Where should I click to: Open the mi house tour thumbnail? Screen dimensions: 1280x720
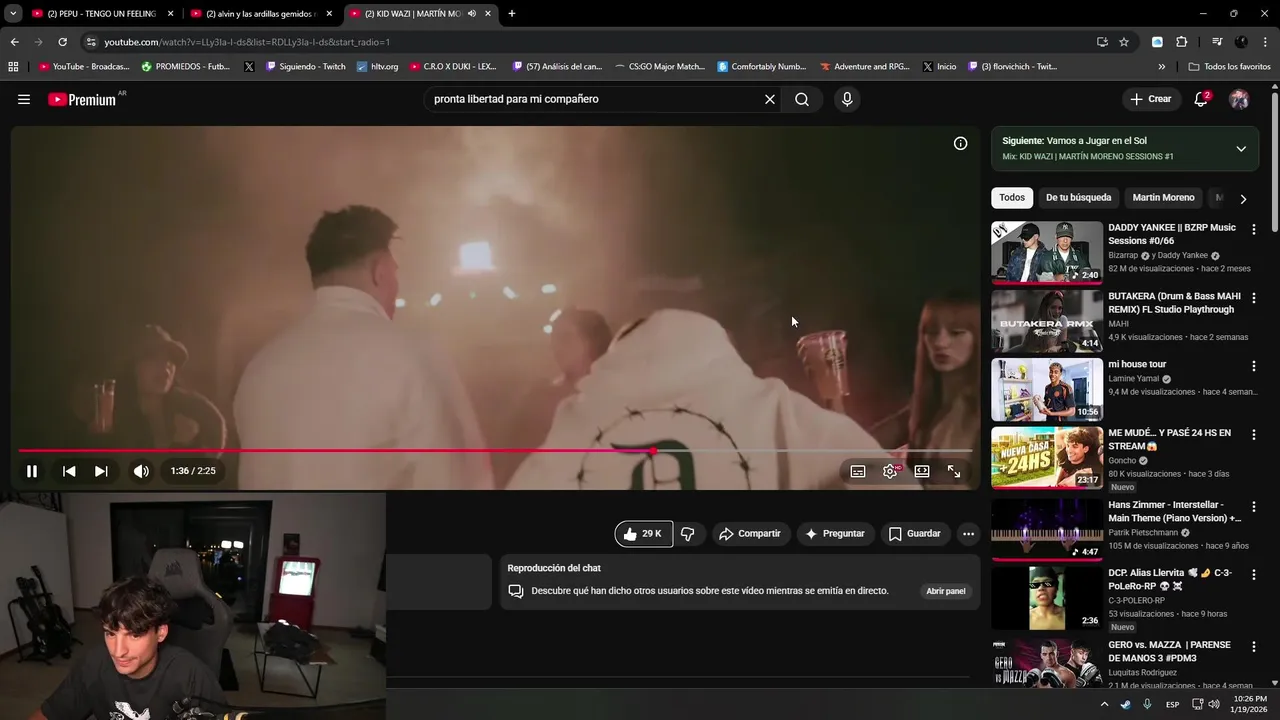coord(1047,390)
